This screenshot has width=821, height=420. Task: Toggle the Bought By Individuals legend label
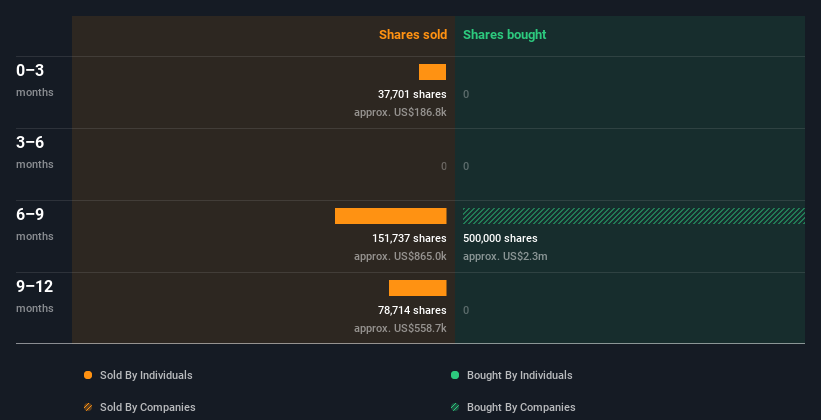(519, 375)
